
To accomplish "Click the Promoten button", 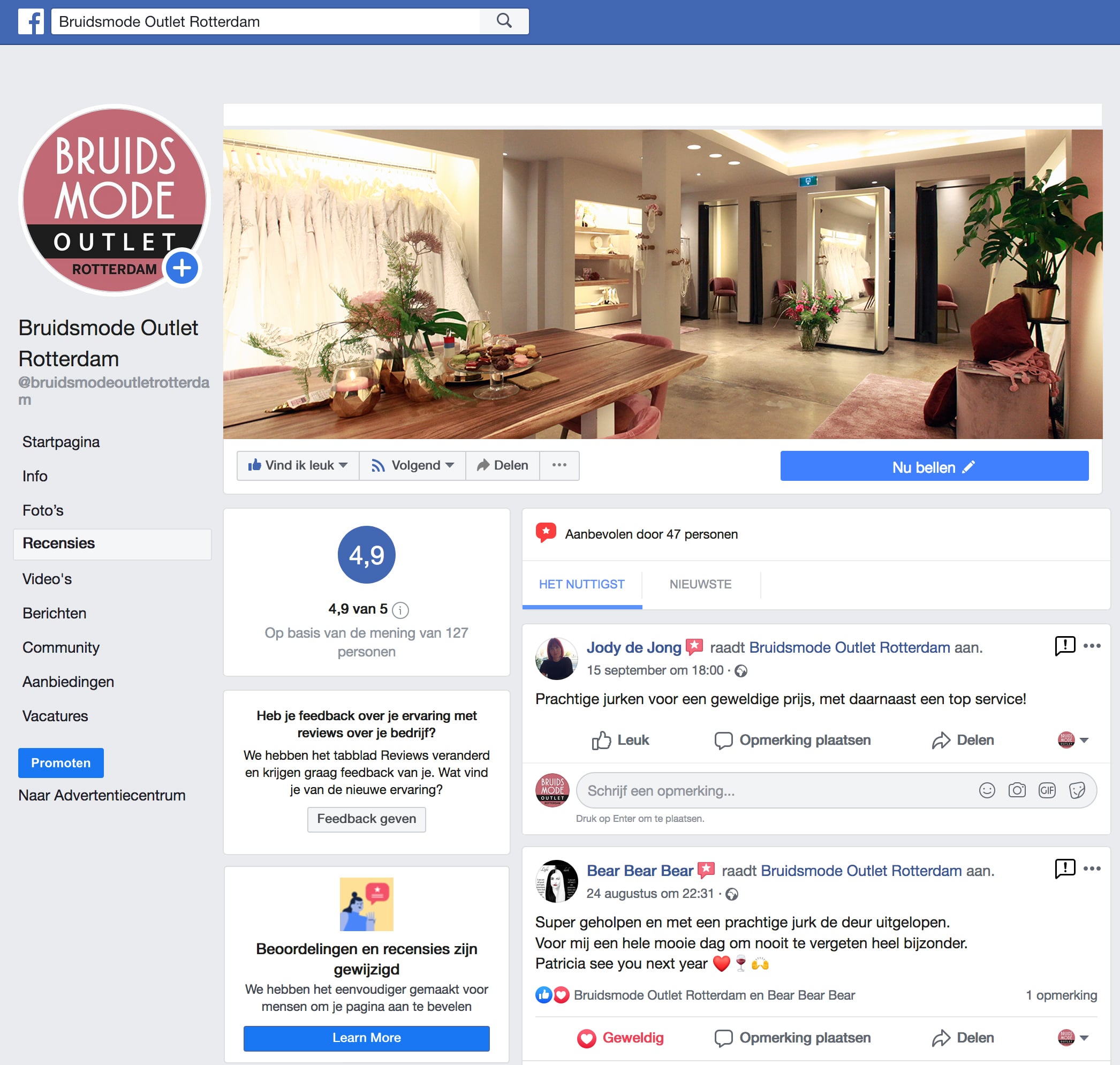I will pyautogui.click(x=60, y=762).
